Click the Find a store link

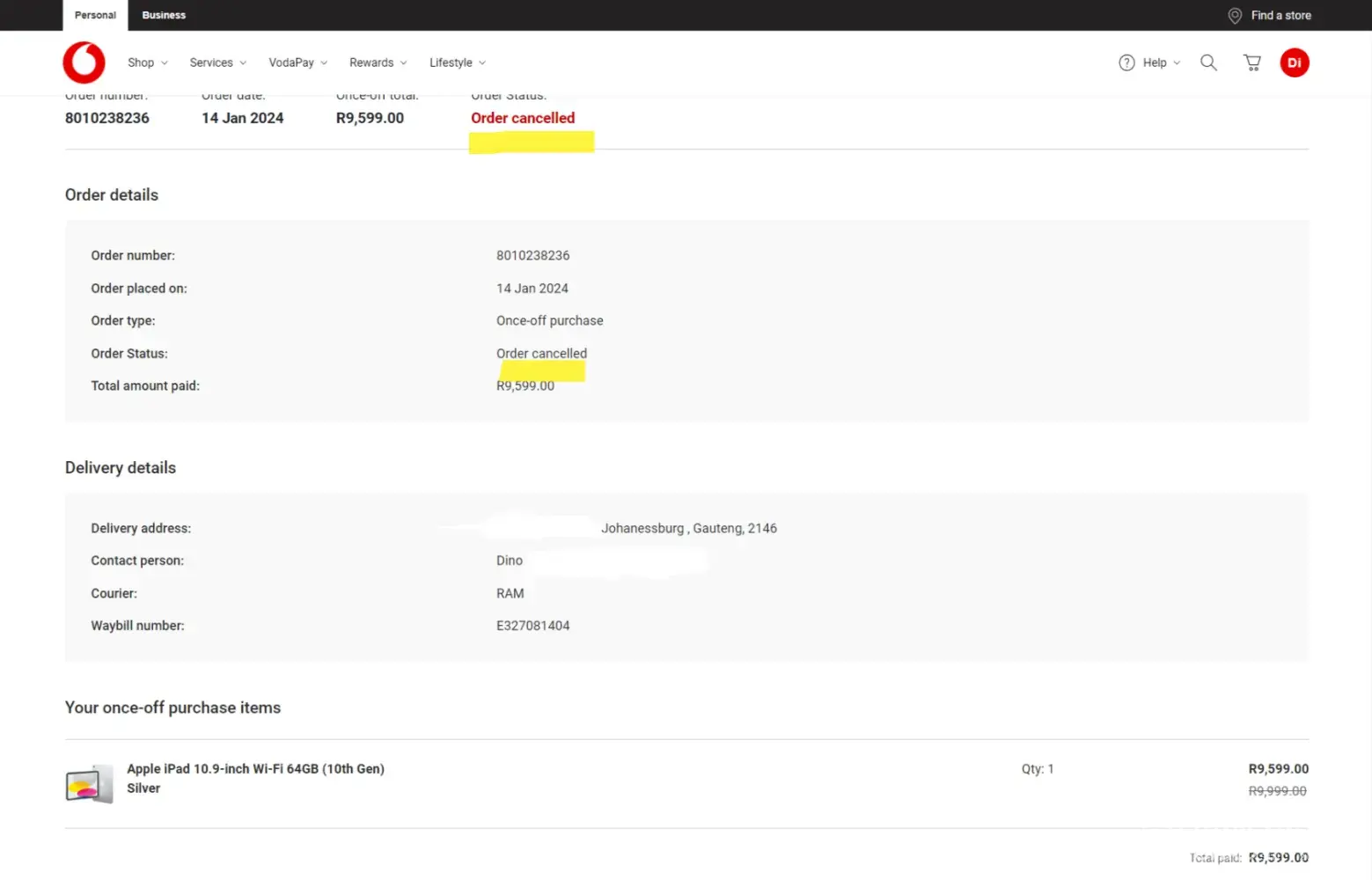[x=1280, y=16]
